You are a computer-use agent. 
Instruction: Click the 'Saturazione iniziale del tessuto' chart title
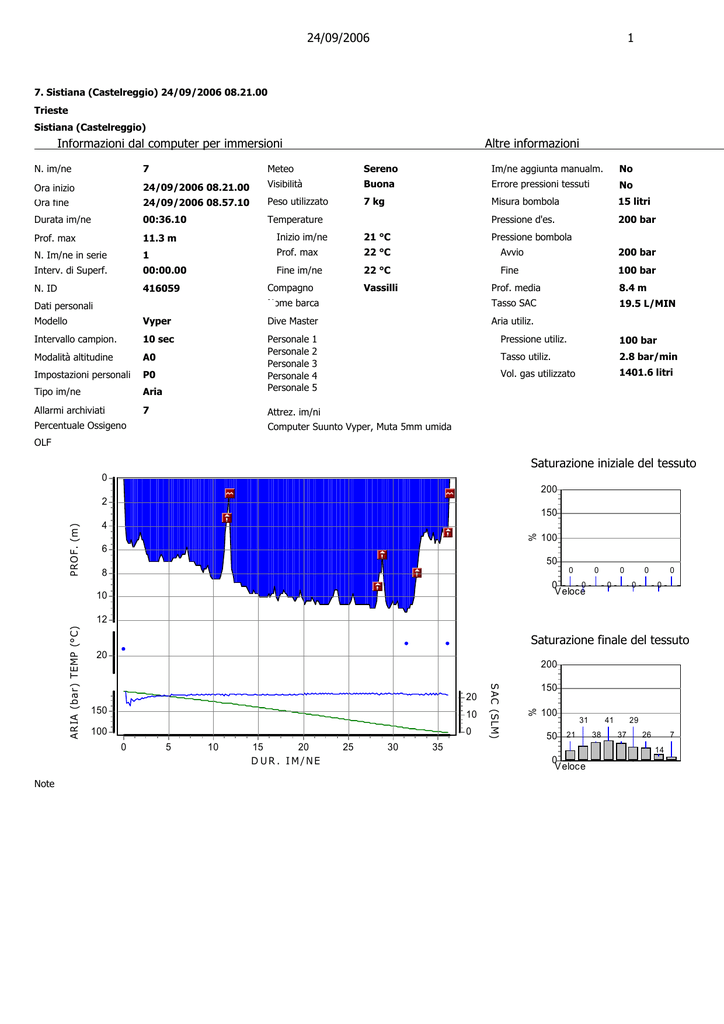pyautogui.click(x=613, y=464)
